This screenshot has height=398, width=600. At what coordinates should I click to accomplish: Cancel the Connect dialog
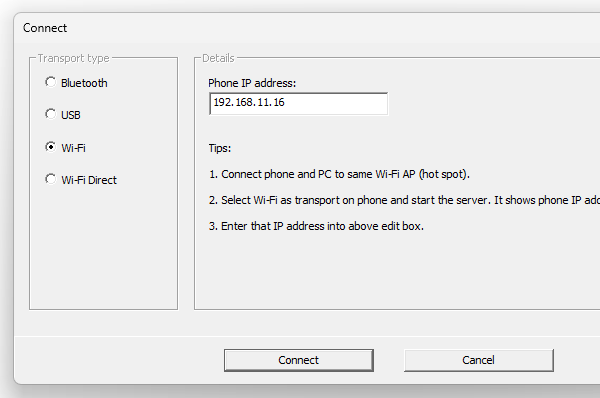[x=478, y=360]
